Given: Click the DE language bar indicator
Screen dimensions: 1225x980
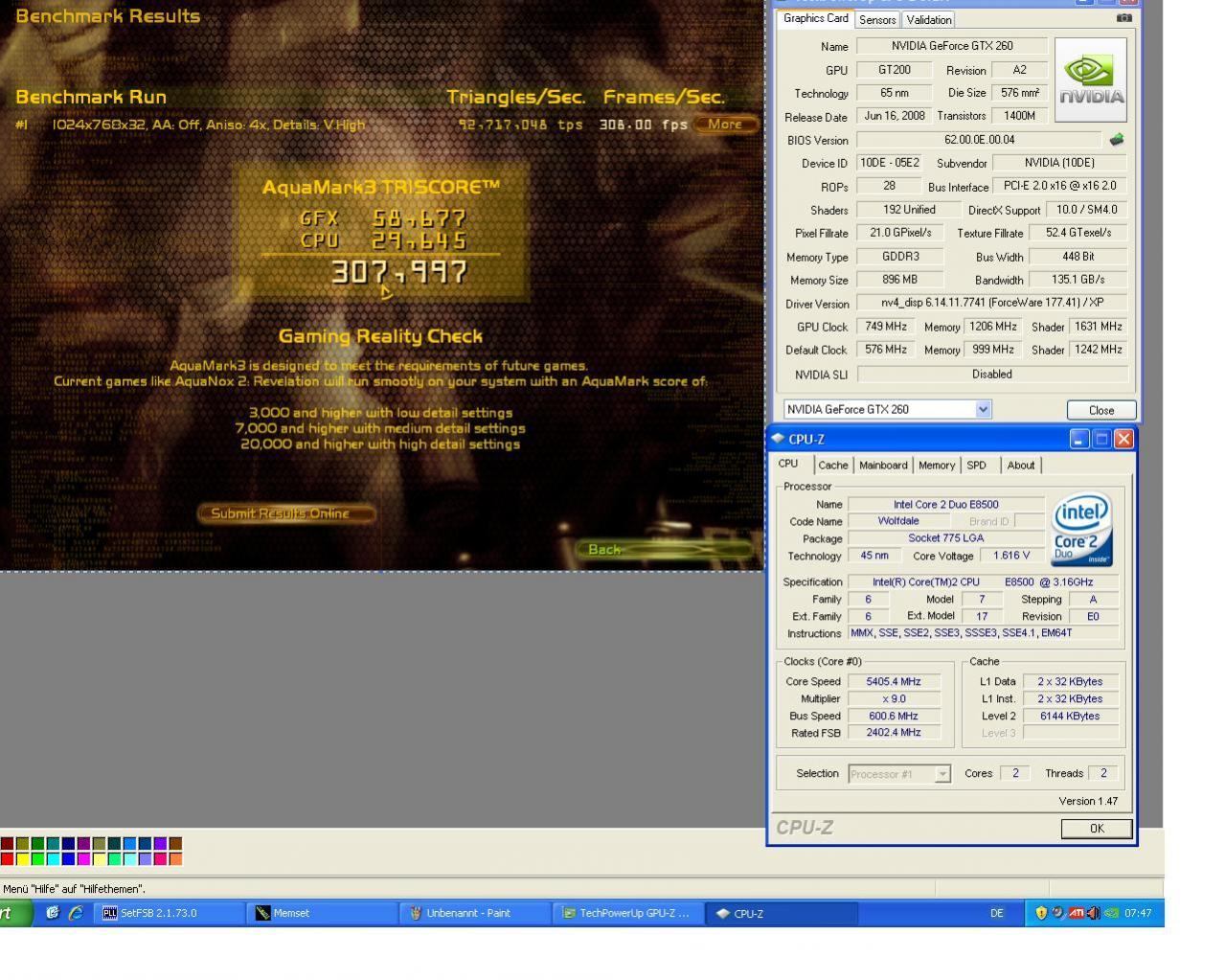Looking at the screenshot, I should pyautogui.click(x=997, y=913).
